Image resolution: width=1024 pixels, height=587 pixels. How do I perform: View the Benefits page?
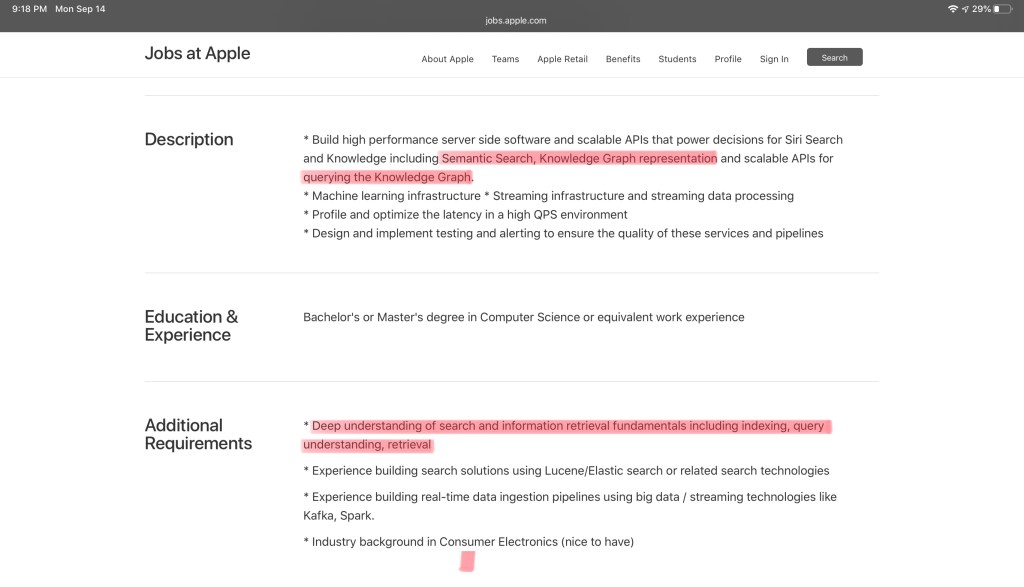(x=622, y=59)
